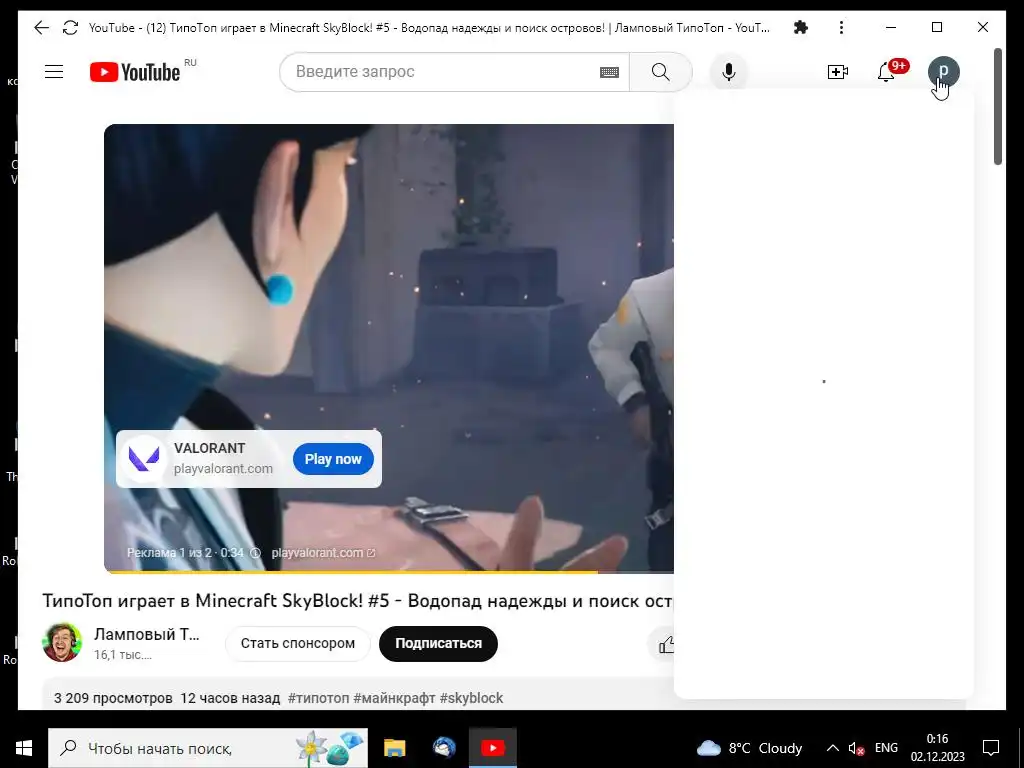This screenshot has width=1024, height=768.
Task: Click the 'Play now' ad button
Action: point(333,459)
